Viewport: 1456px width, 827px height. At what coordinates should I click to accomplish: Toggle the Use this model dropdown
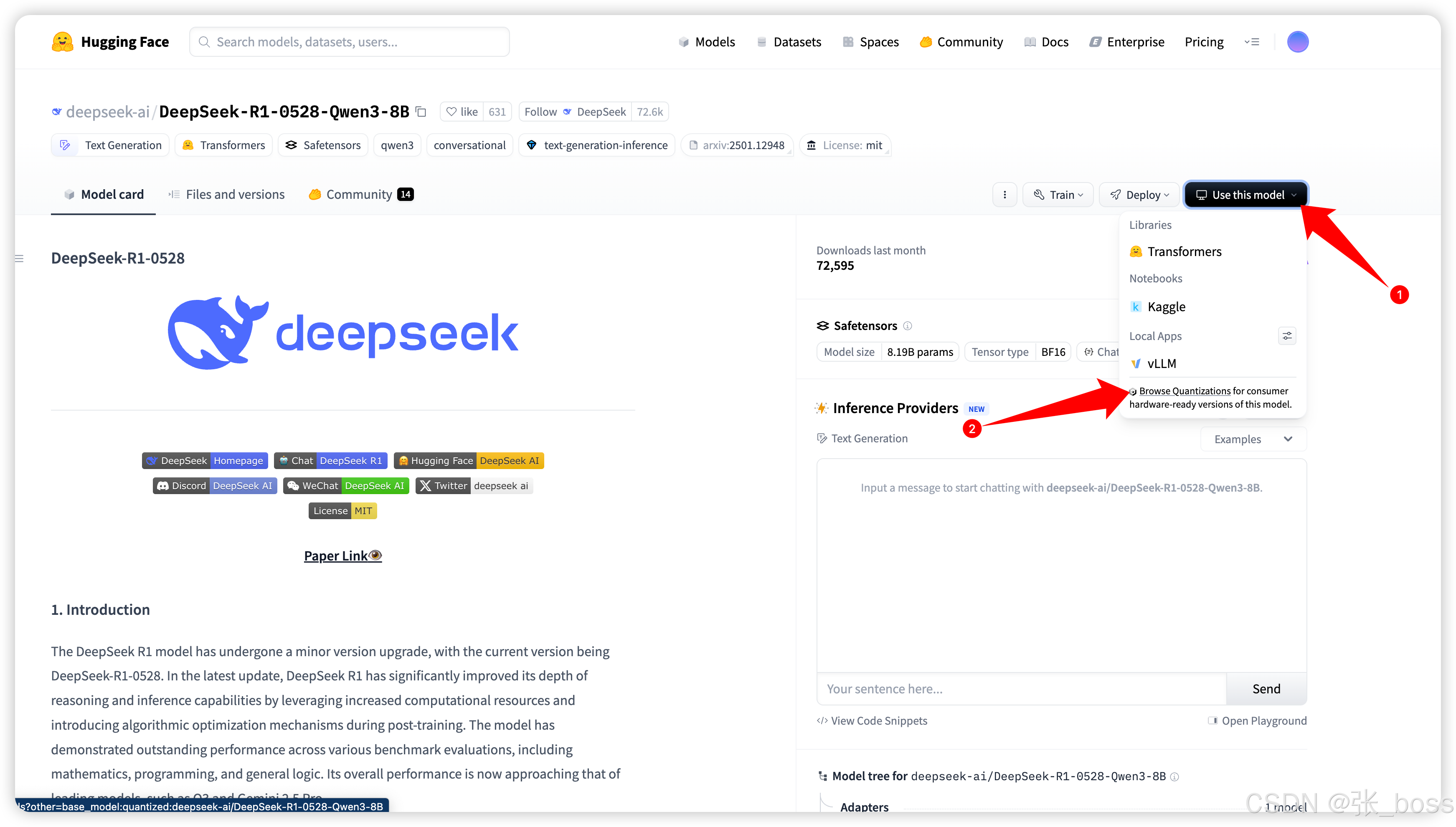point(1246,195)
